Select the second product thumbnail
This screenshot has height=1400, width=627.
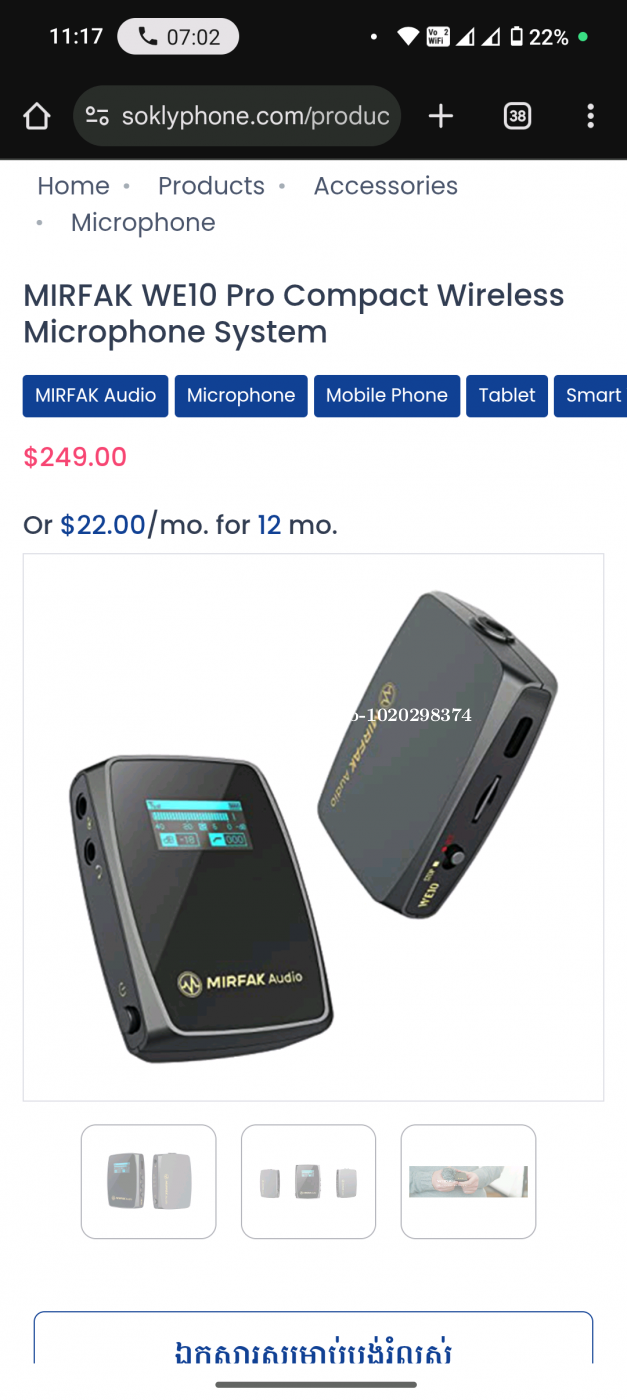click(x=309, y=1182)
